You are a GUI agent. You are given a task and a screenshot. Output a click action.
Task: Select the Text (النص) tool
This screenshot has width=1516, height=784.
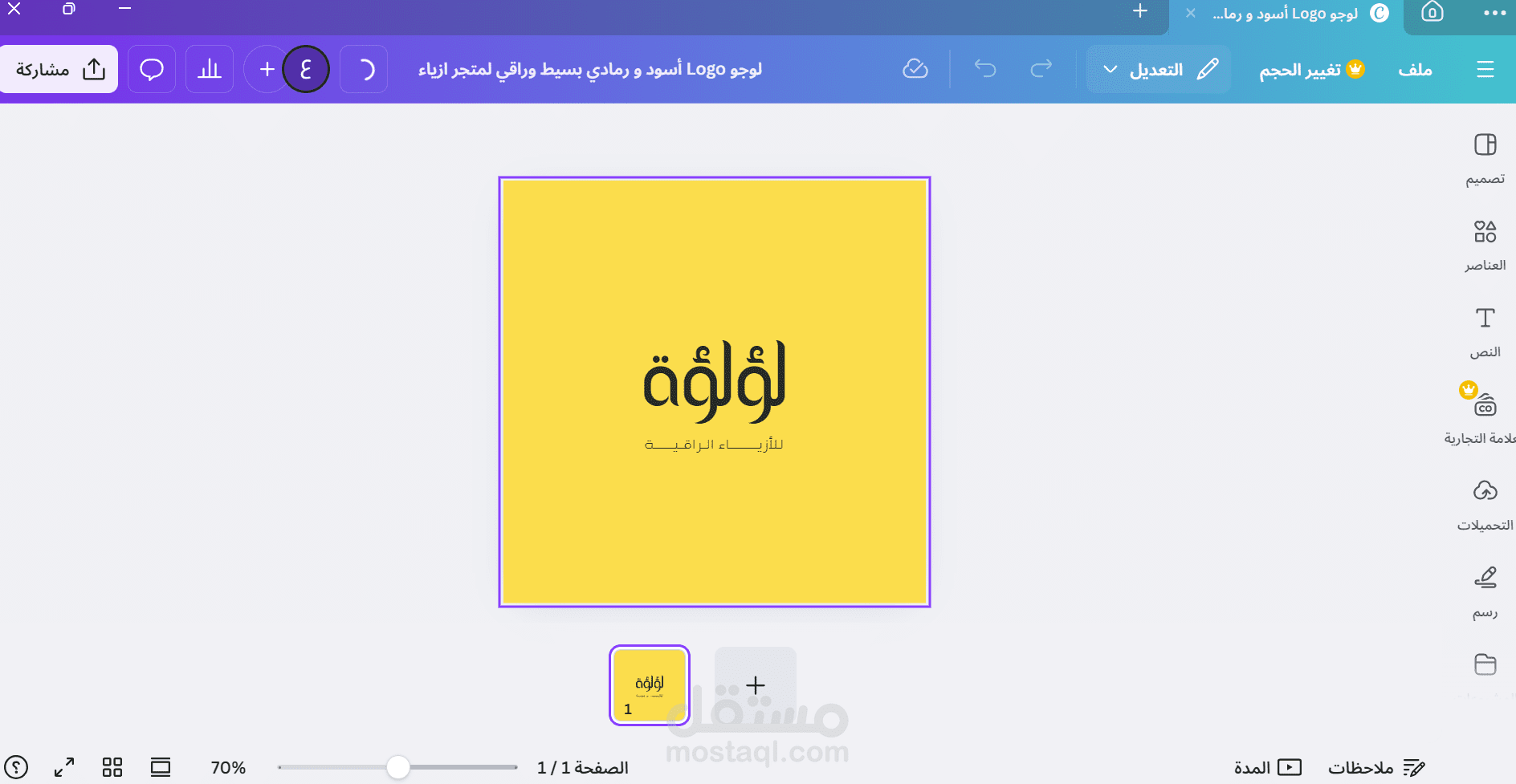click(1485, 332)
